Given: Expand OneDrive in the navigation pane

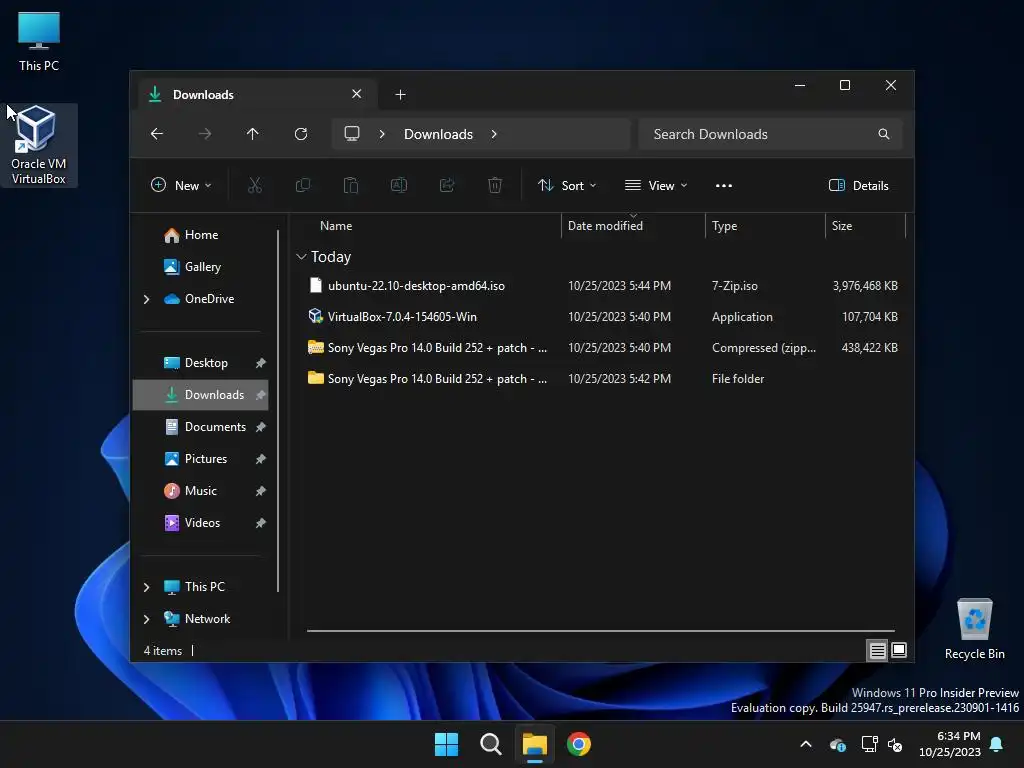Looking at the screenshot, I should pyautogui.click(x=146, y=299).
